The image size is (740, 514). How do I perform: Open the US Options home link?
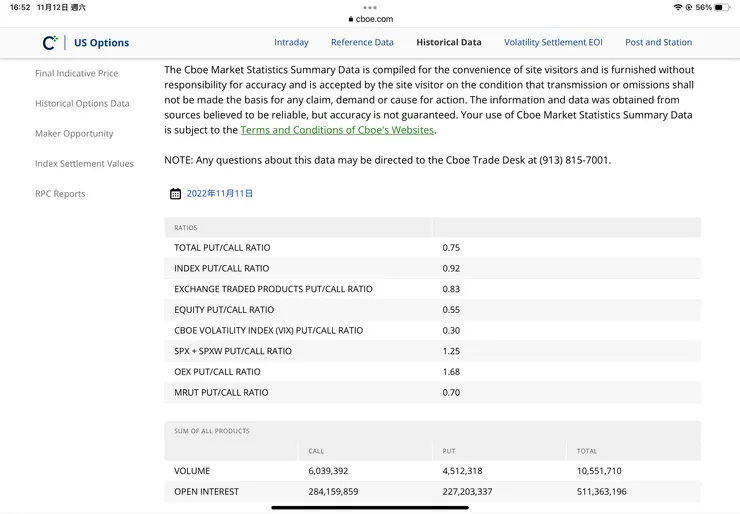[101, 43]
